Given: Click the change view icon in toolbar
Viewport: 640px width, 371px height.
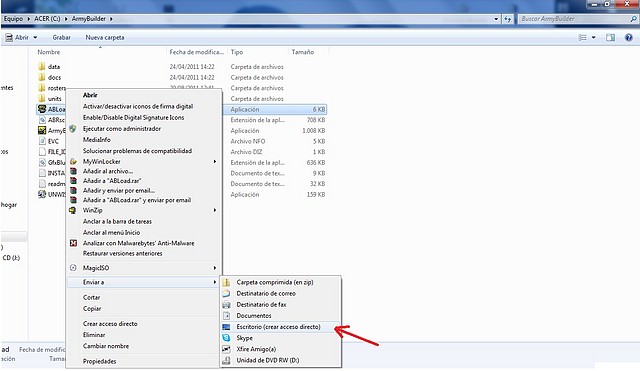Looking at the screenshot, I should click(582, 38).
